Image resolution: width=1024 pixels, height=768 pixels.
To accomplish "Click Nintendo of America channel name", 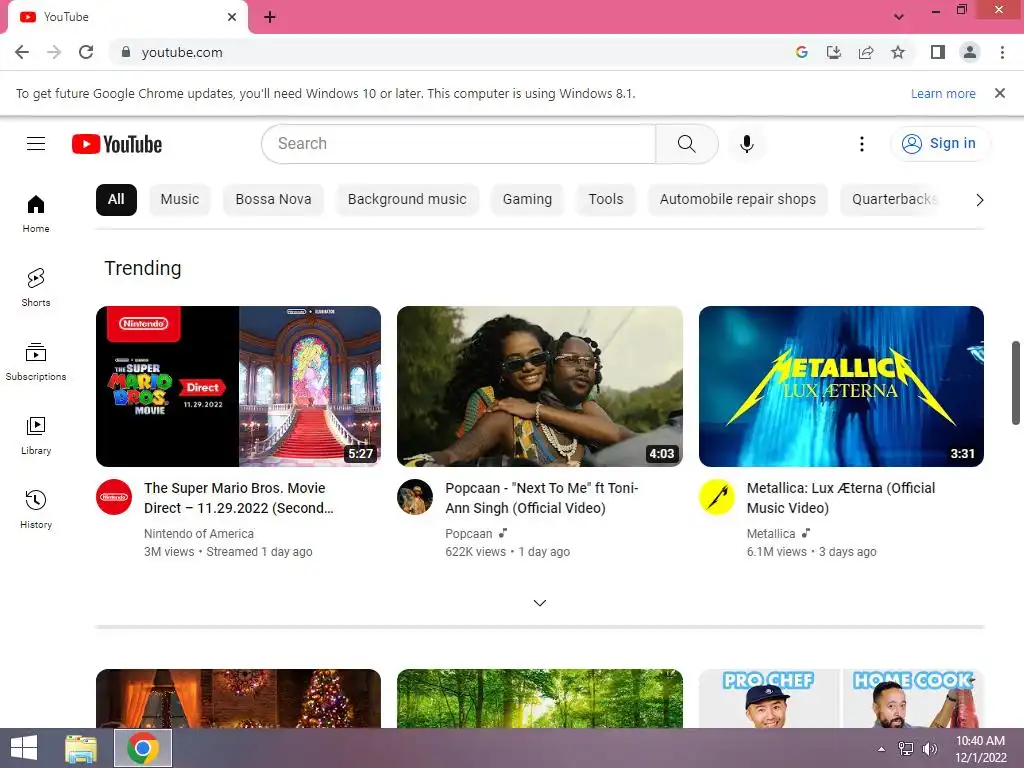I will pyautogui.click(x=199, y=534).
